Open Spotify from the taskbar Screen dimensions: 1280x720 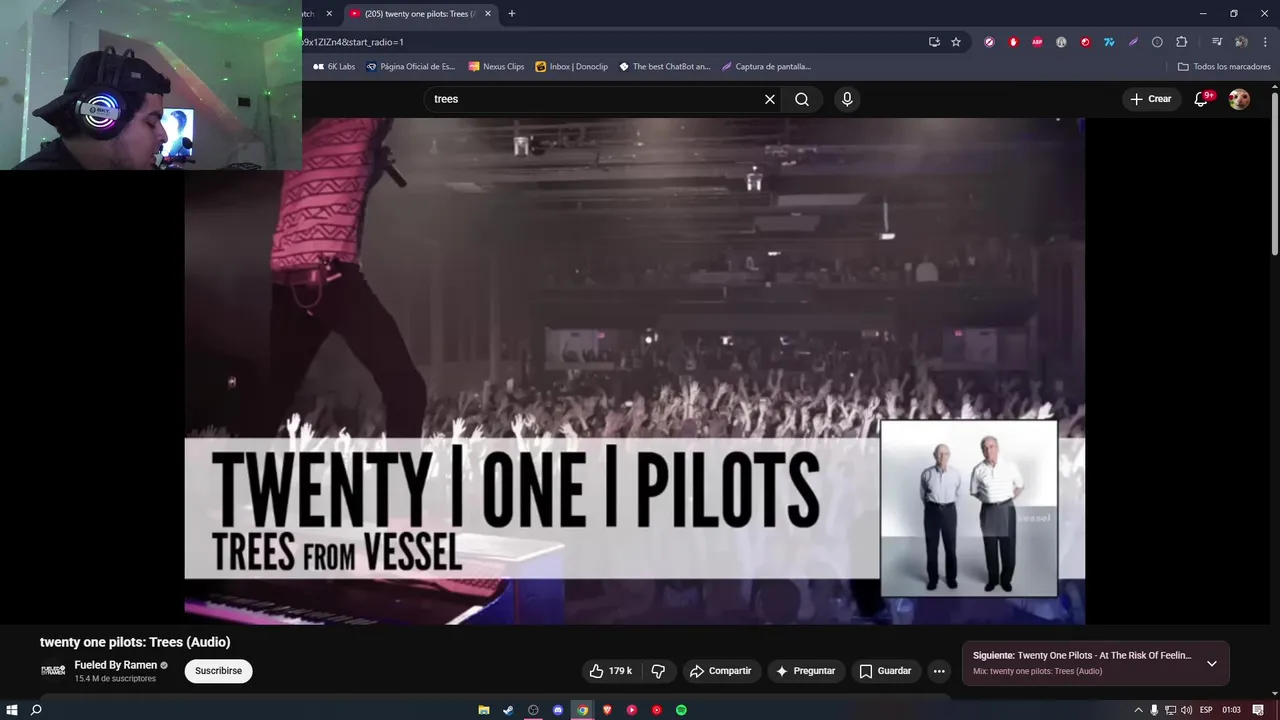(x=681, y=710)
